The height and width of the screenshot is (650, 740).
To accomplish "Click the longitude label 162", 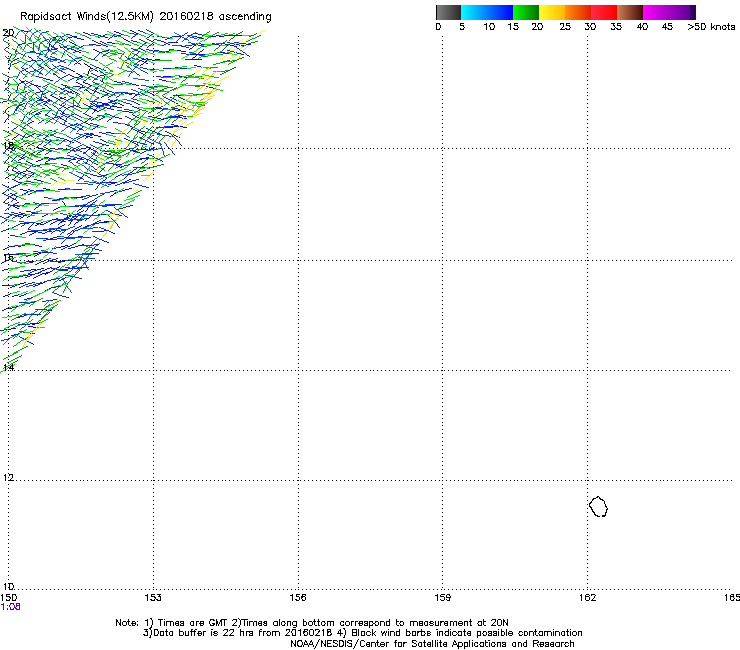I will pyautogui.click(x=587, y=598).
